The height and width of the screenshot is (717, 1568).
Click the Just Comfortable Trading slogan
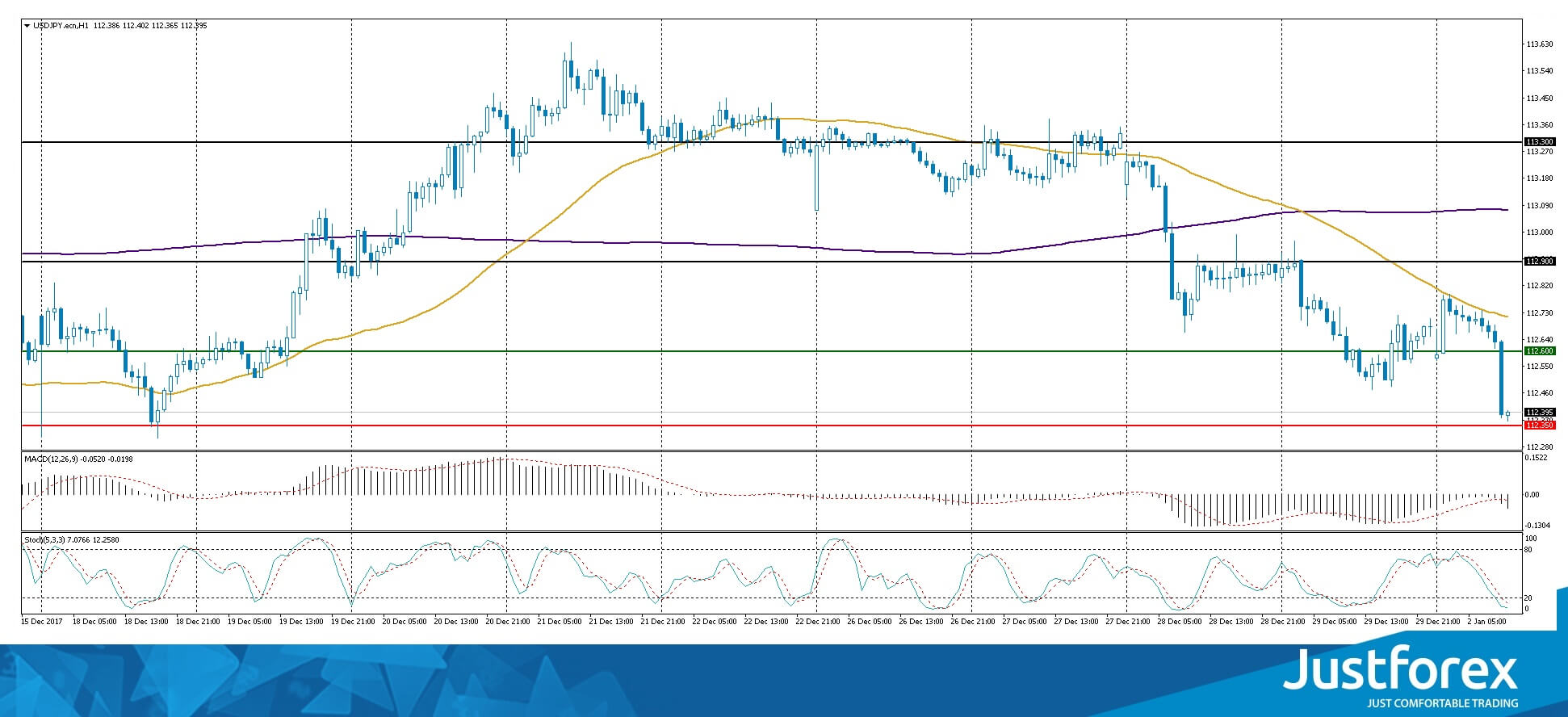[1442, 703]
